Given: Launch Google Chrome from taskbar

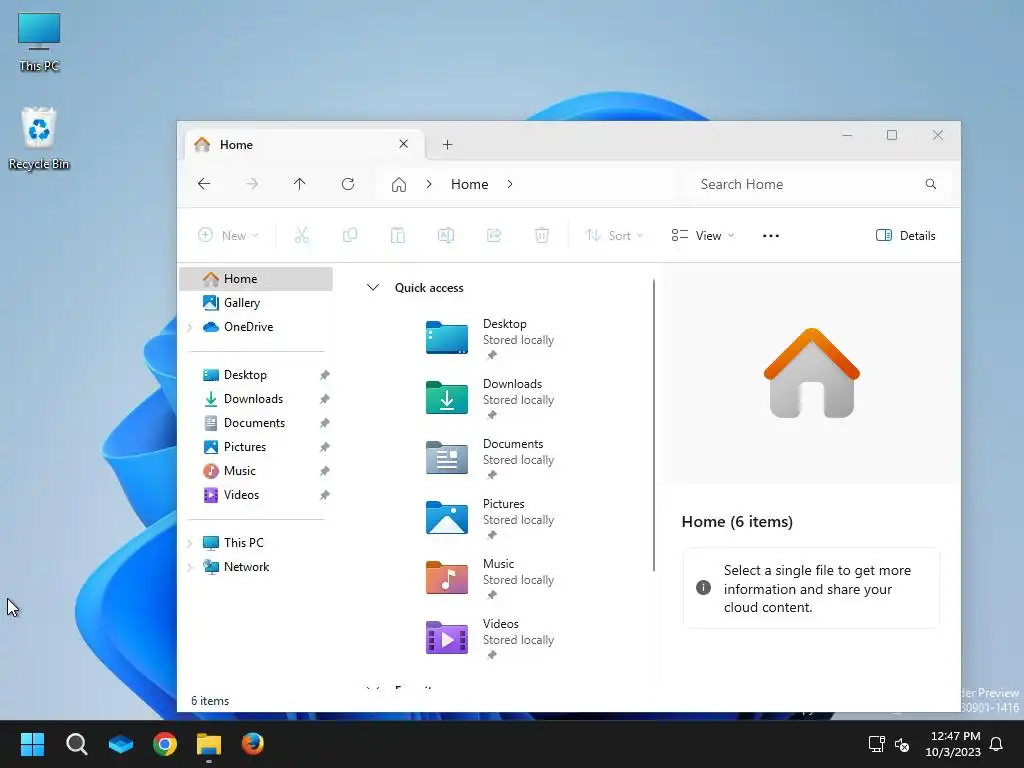Looking at the screenshot, I should [165, 744].
